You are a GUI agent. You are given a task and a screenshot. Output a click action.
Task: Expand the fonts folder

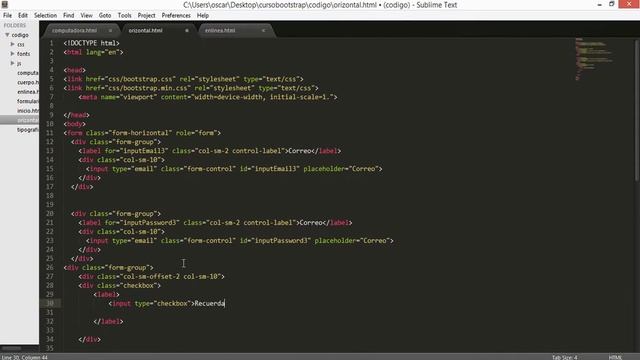coord(12,53)
